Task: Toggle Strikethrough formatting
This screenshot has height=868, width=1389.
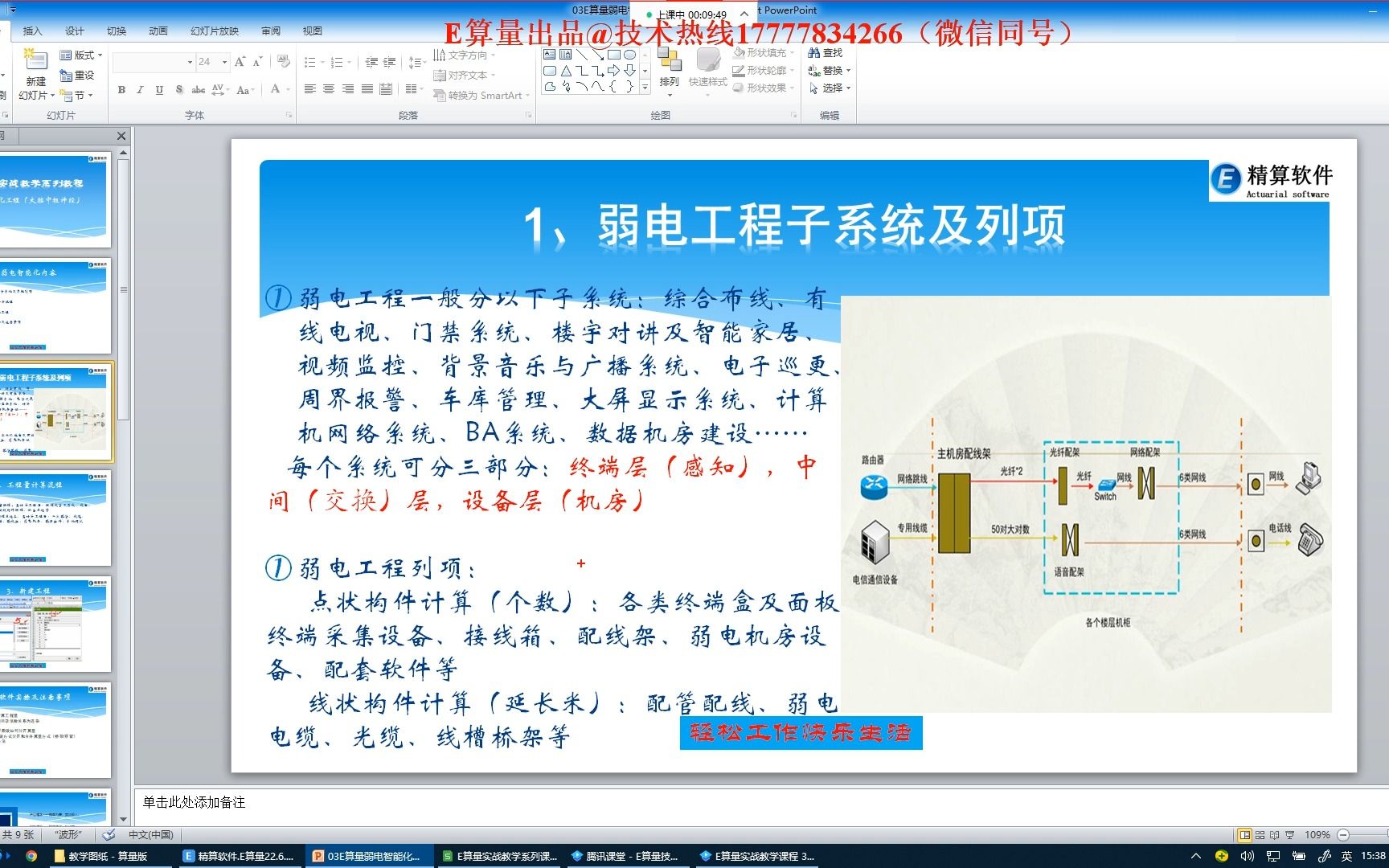Action: 198,90
